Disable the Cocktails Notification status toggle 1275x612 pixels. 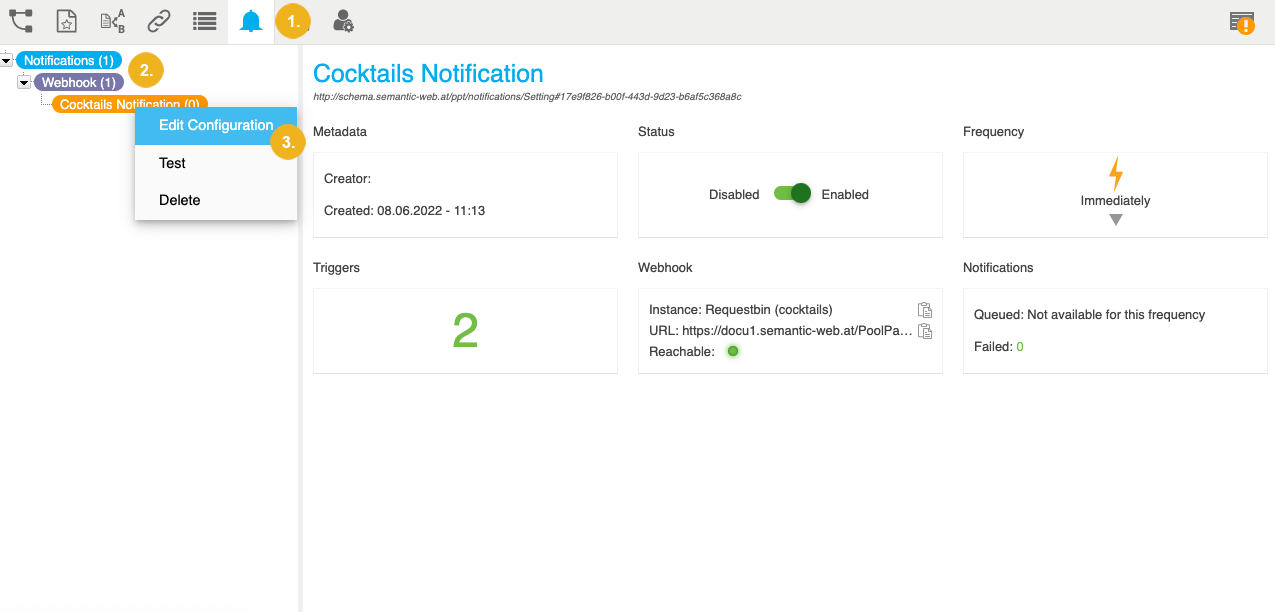[x=792, y=194]
